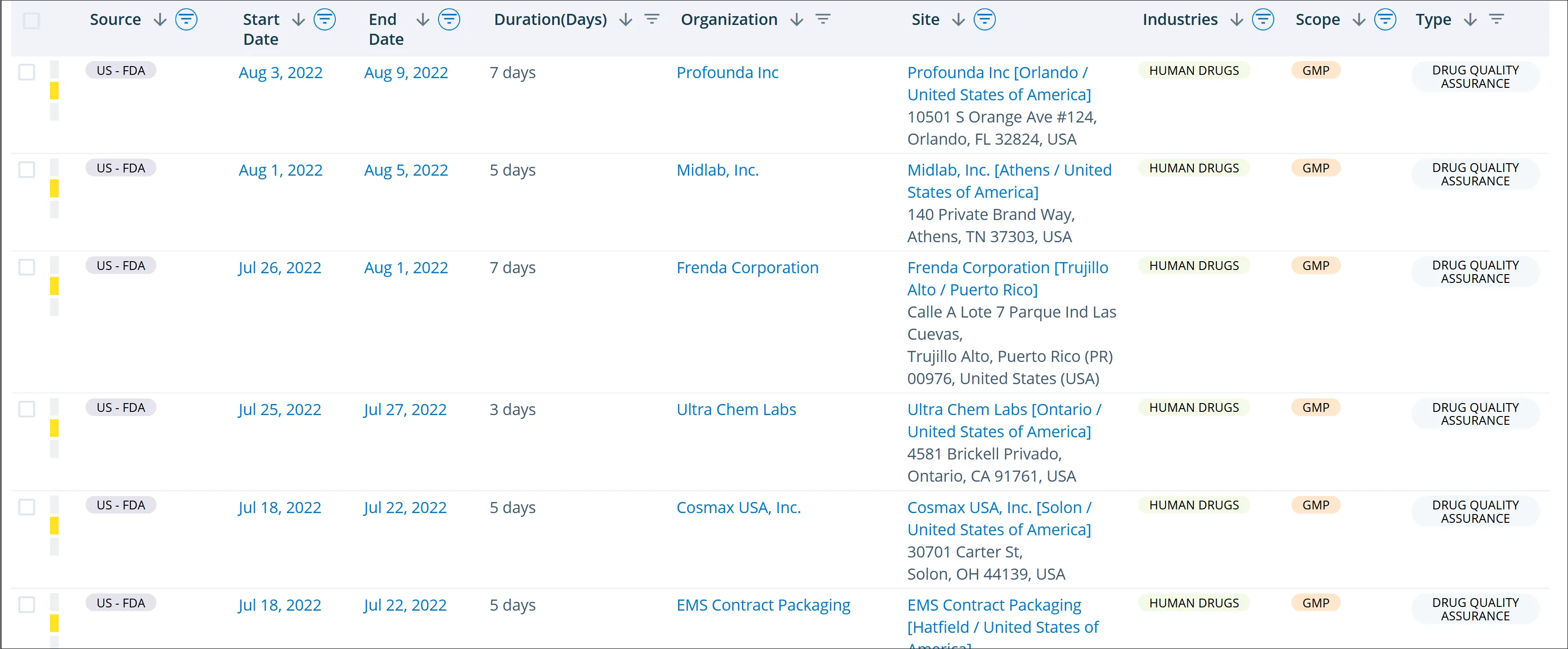
Task: Toggle the select-all checkbox in header
Action: tap(31, 21)
